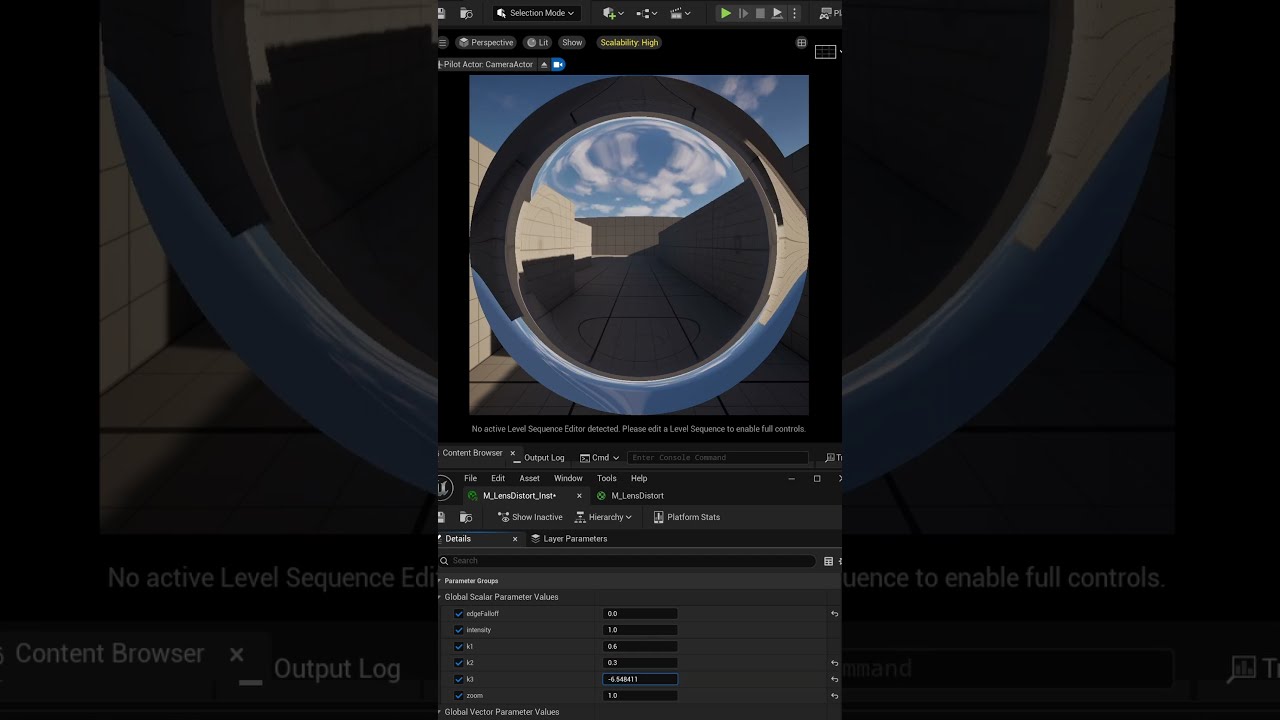Image resolution: width=1280 pixels, height=720 pixels.
Task: Click the Skip/advance frame button
Action: [x=743, y=13]
